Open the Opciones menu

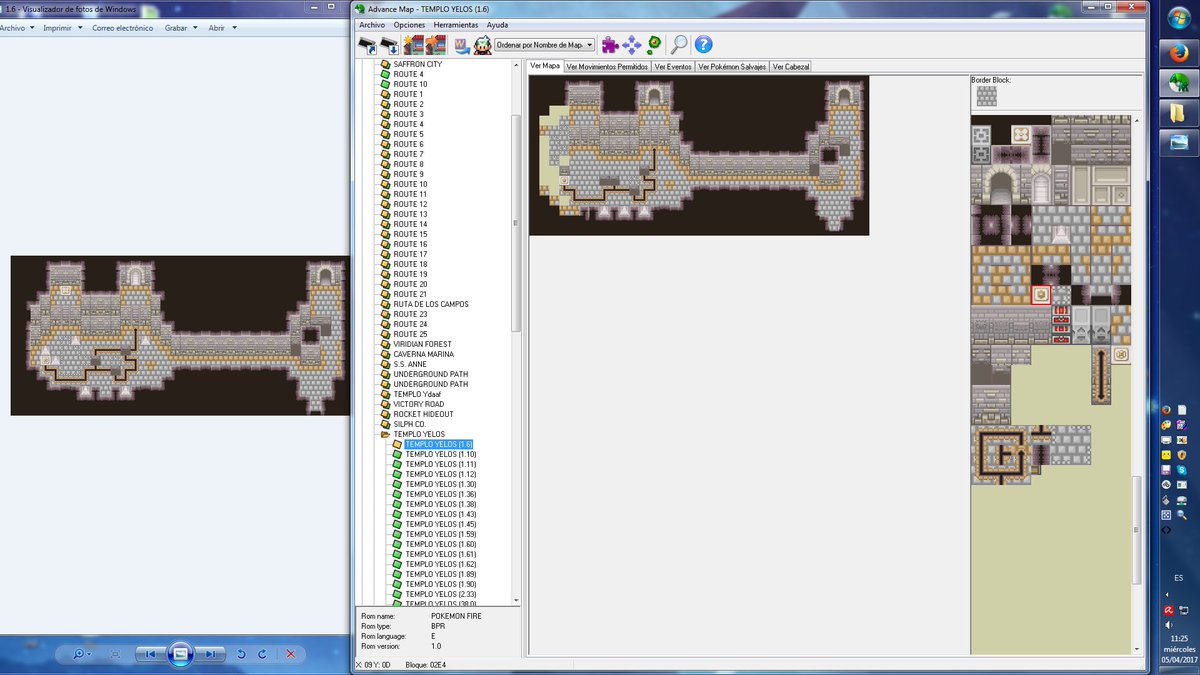point(409,24)
